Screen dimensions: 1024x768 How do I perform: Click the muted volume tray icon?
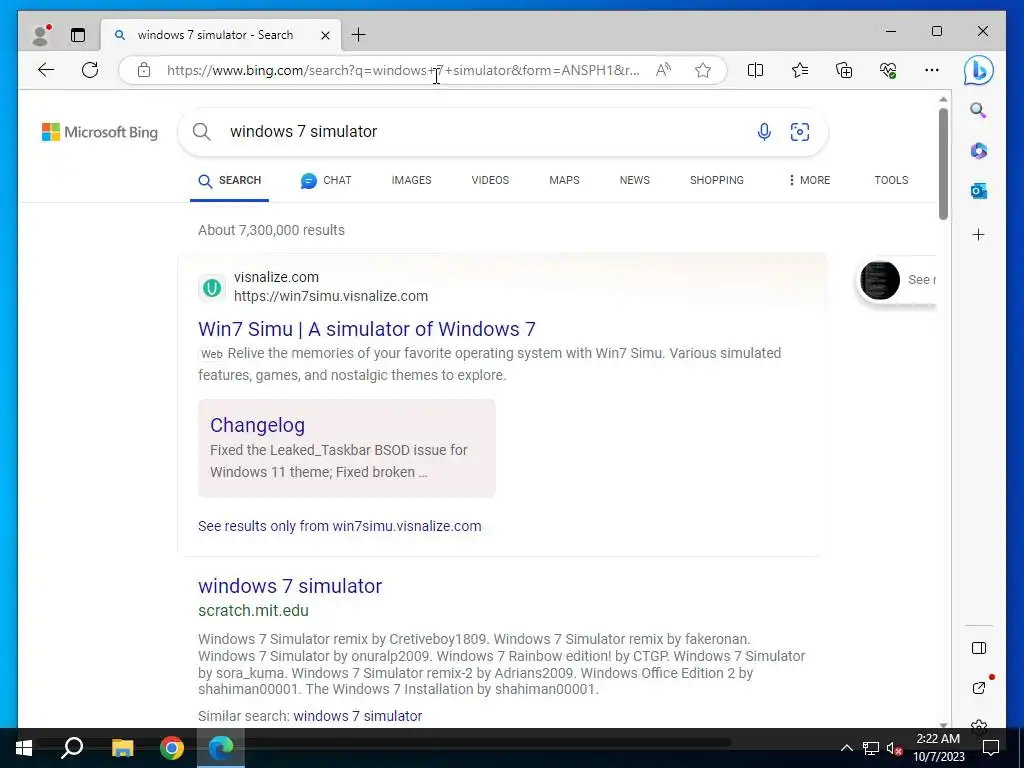[x=894, y=748]
